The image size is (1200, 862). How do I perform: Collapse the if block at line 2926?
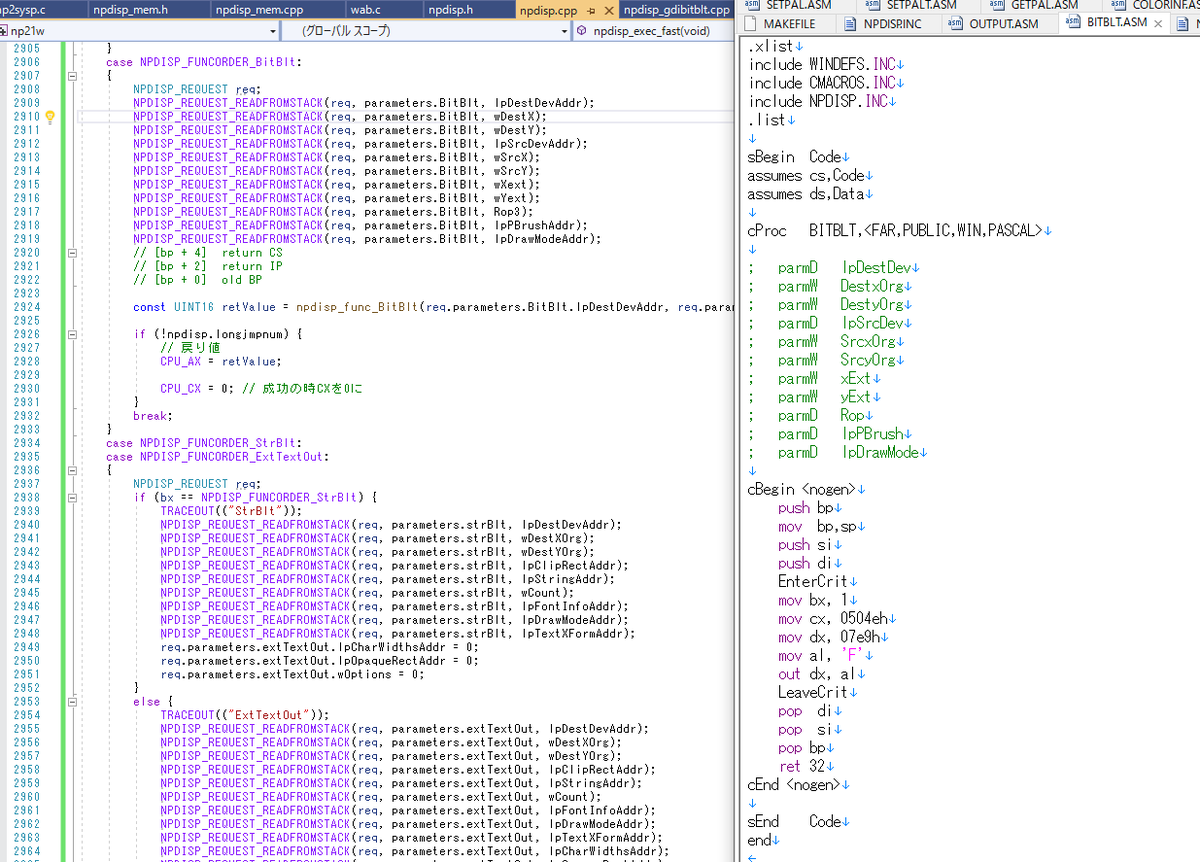click(72, 334)
